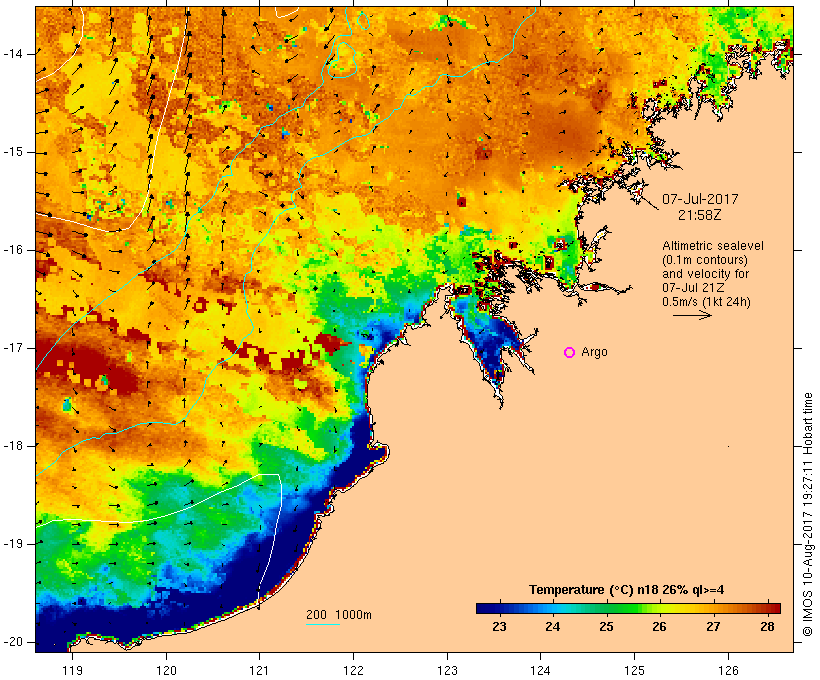The image size is (820, 680).
Task: Click the 'Argo' label text
Action: 595,353
